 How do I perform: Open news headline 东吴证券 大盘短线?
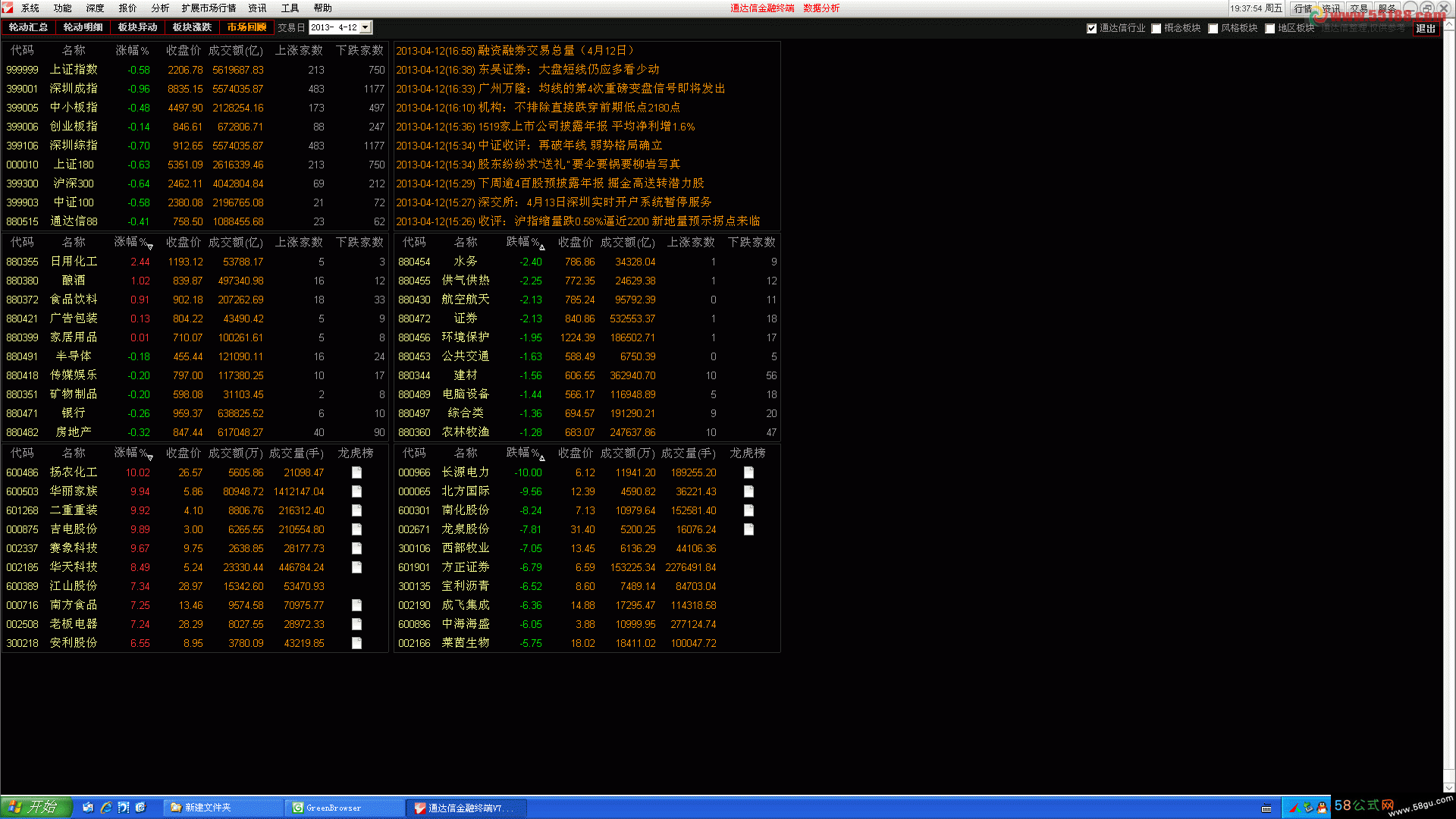tap(528, 70)
